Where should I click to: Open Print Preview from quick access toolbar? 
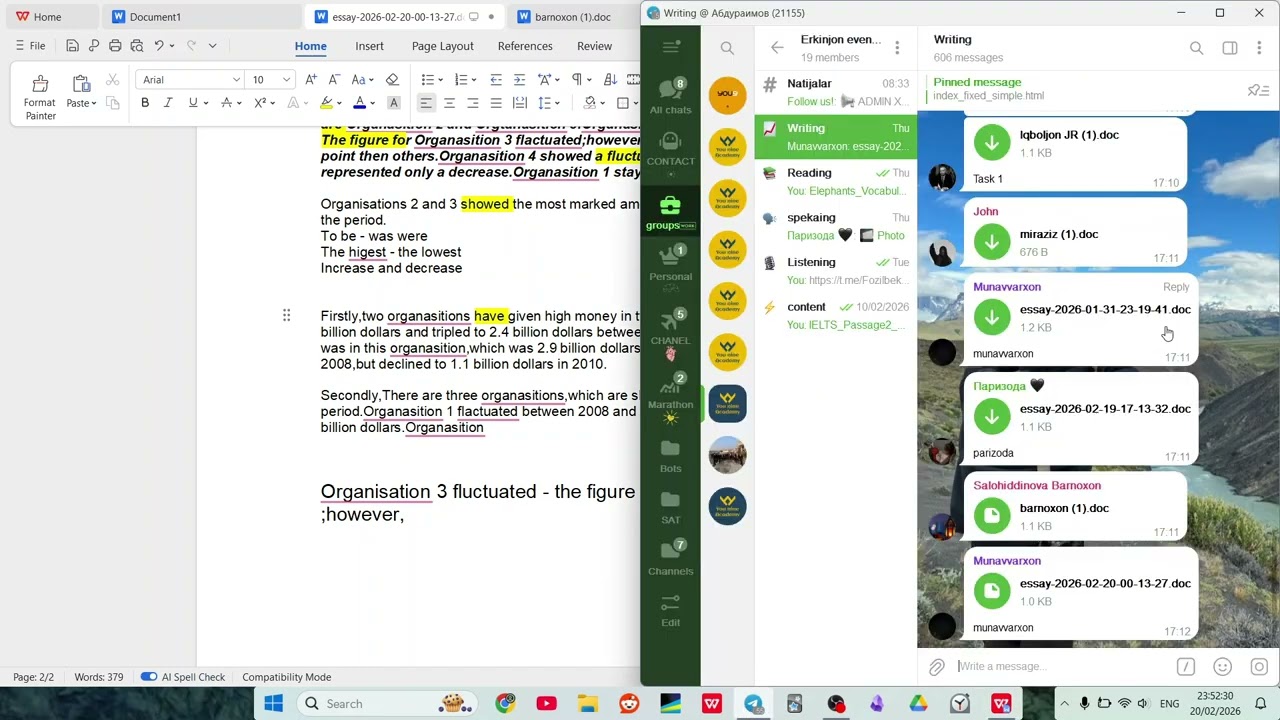coord(136,46)
